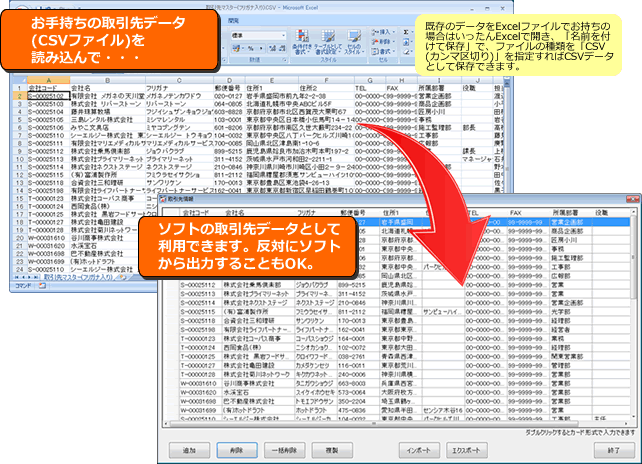Image resolution: width=642 pixels, height=464 pixels.
Task: Click the 一括削除 button
Action: coord(285,450)
